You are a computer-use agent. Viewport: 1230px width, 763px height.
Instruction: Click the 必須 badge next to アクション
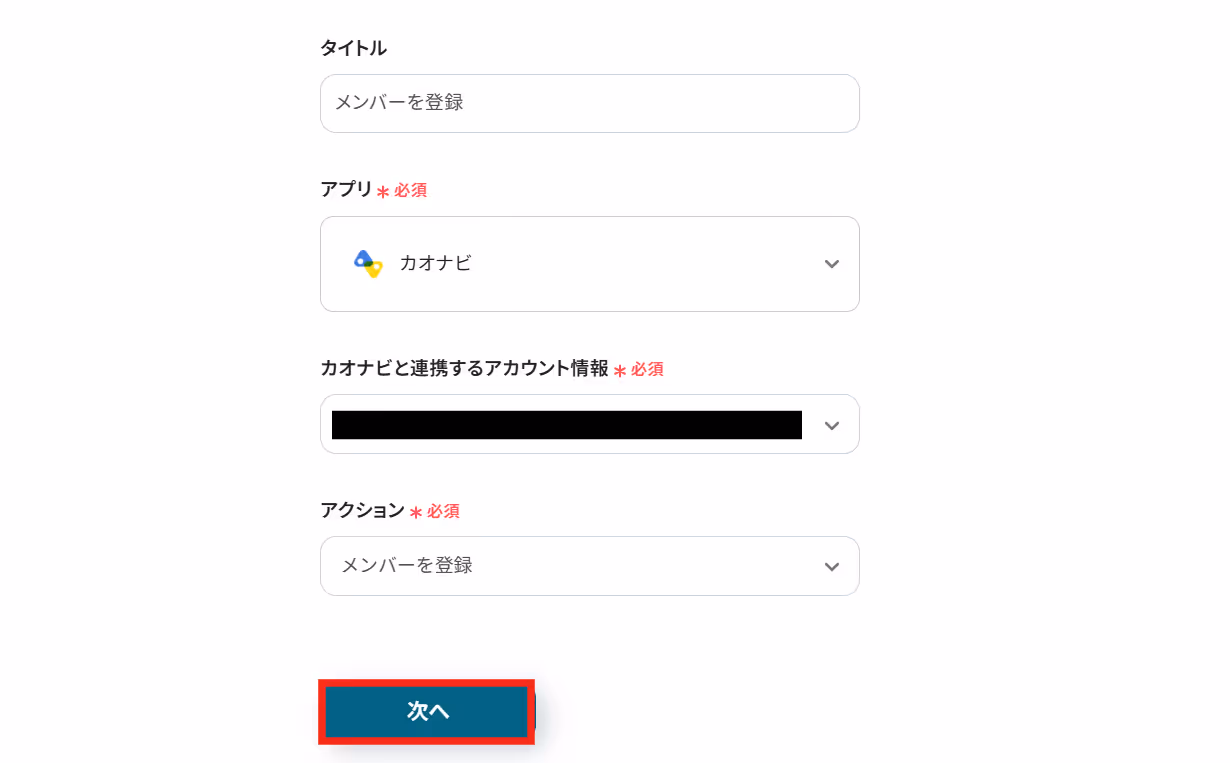point(443,511)
